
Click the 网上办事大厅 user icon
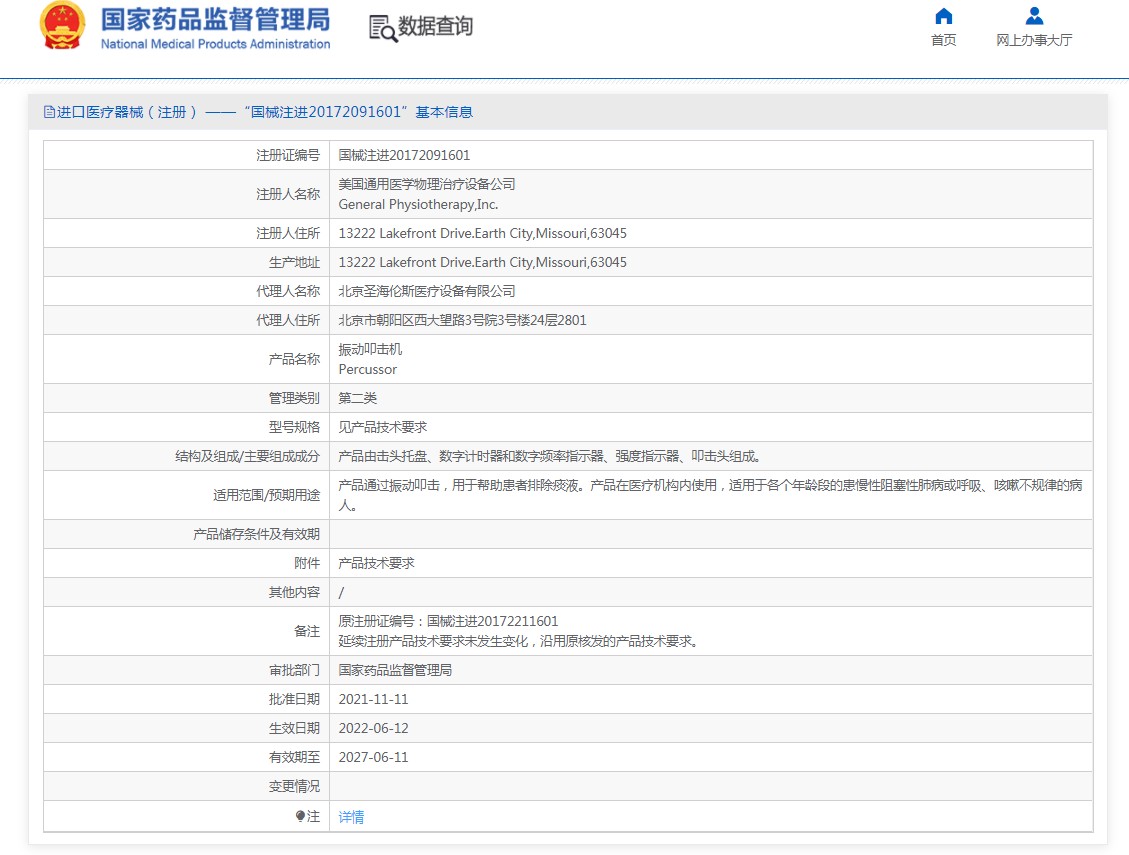[x=1034, y=16]
